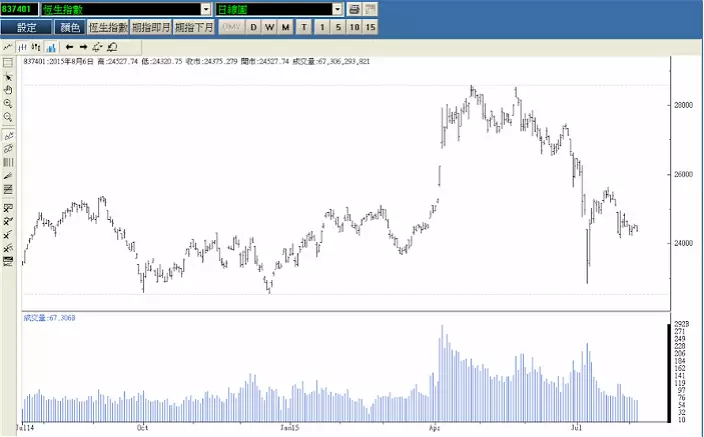Click the zoom out magnifier tool
Screen dimensions: 704x437
pos(8,117)
